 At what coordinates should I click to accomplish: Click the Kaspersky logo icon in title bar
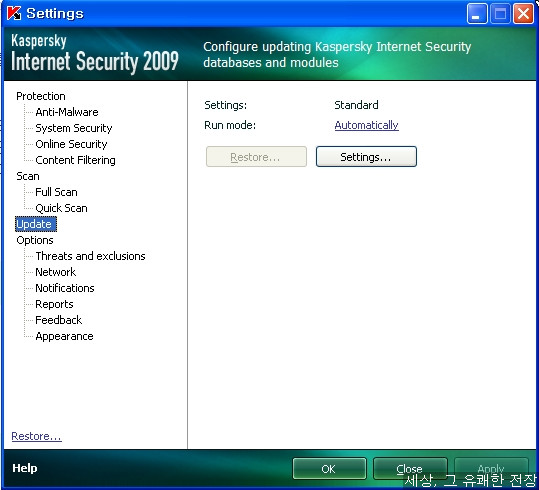pyautogui.click(x=14, y=13)
